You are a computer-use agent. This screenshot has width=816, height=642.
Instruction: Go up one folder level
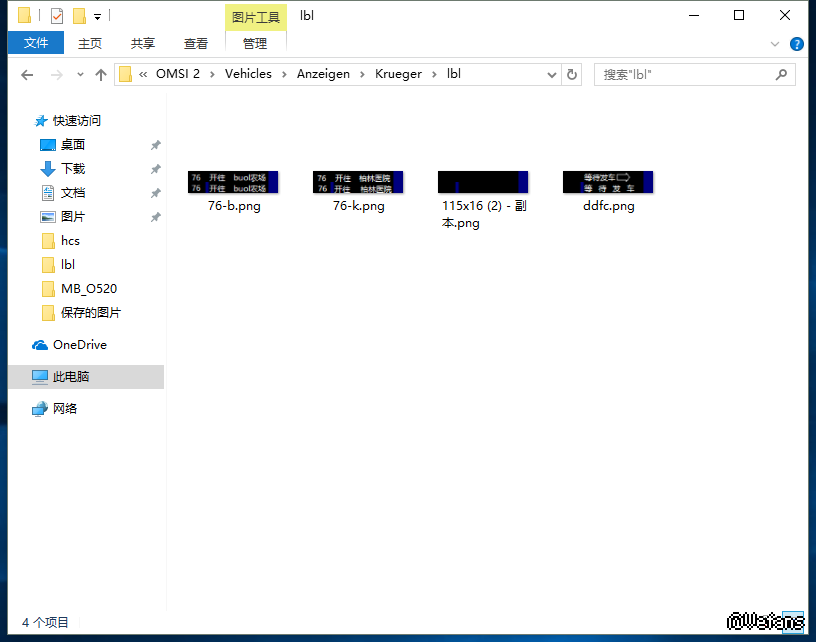(101, 75)
